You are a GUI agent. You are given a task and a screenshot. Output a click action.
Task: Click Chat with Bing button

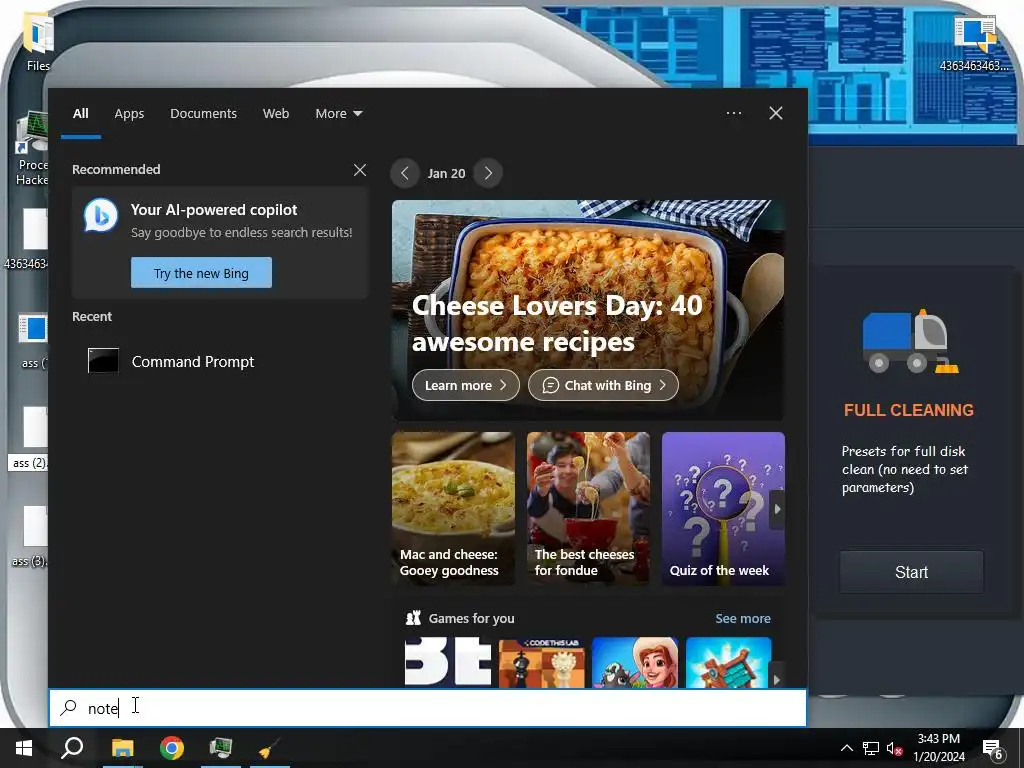pyautogui.click(x=603, y=385)
